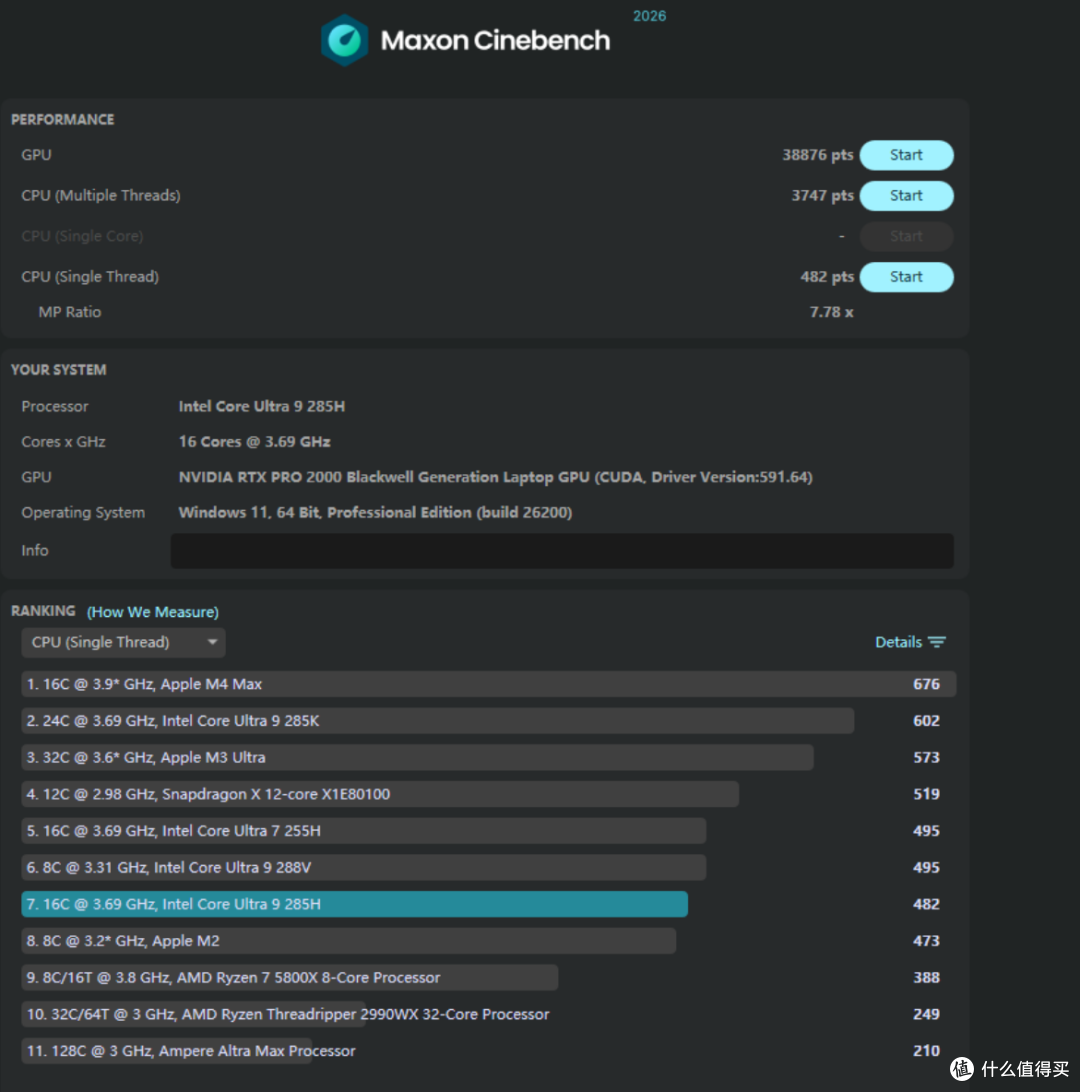
Task: Select the Apple M3 Ultra ranking row
Action: tap(488, 757)
